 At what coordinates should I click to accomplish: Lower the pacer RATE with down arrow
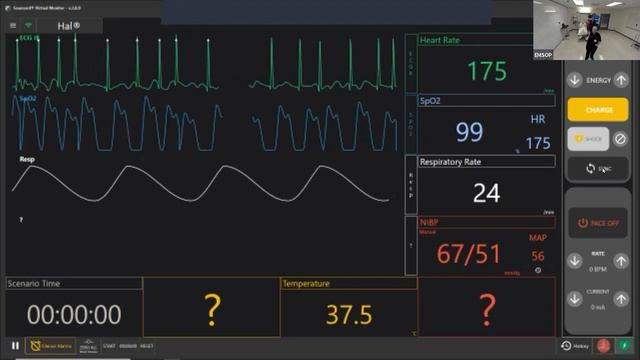click(575, 260)
